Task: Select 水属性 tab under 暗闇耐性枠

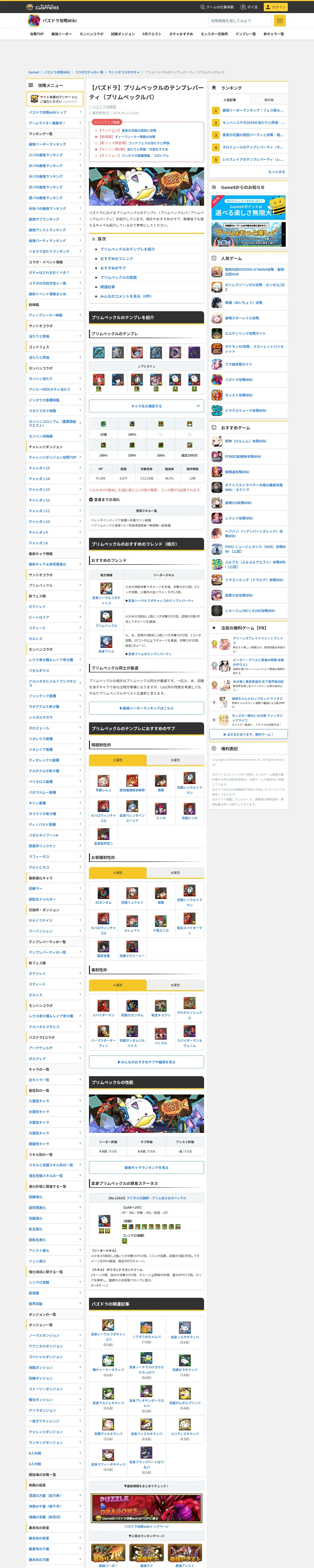Action: (x=175, y=760)
